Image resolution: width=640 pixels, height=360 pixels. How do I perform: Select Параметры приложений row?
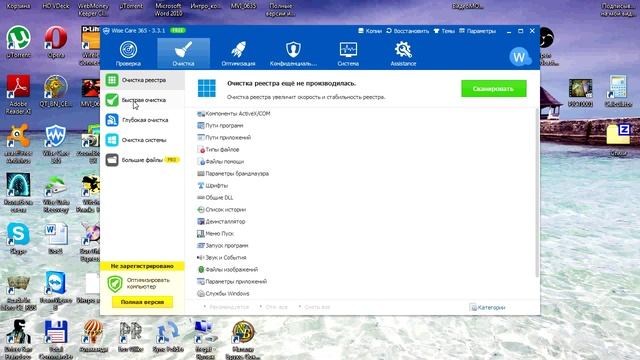point(232,282)
